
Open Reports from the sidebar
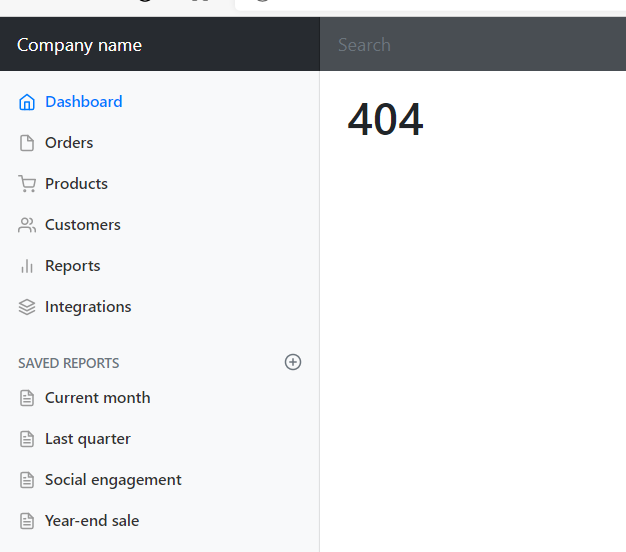pyautogui.click(x=73, y=266)
